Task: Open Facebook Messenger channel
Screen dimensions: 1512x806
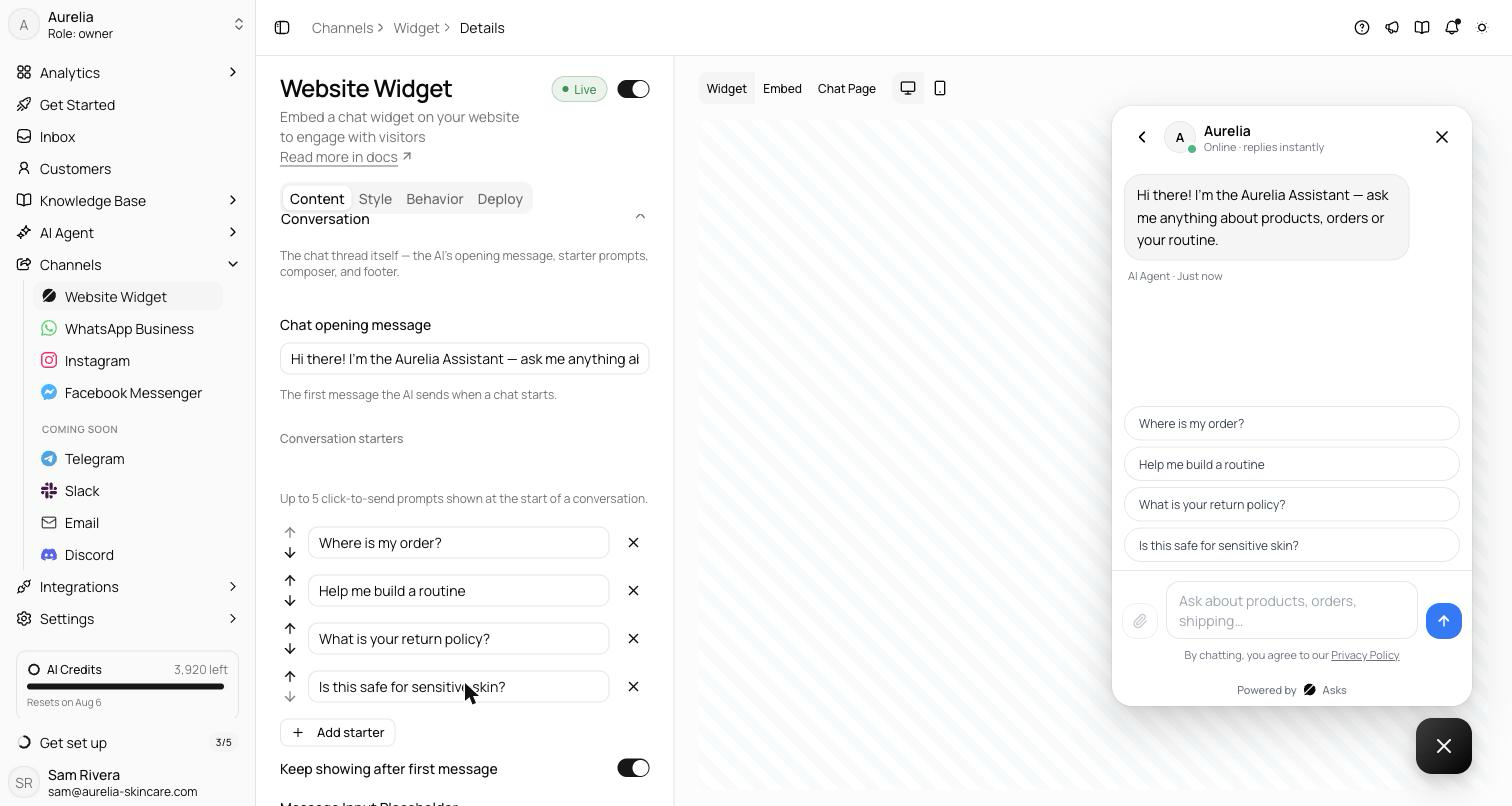Action: point(128,393)
